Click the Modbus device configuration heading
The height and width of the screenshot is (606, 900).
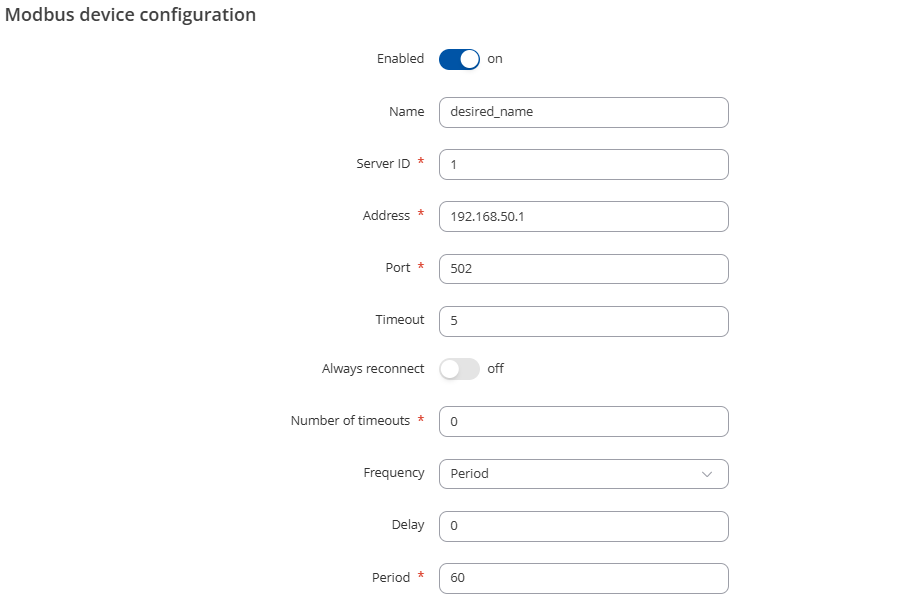[130, 15]
